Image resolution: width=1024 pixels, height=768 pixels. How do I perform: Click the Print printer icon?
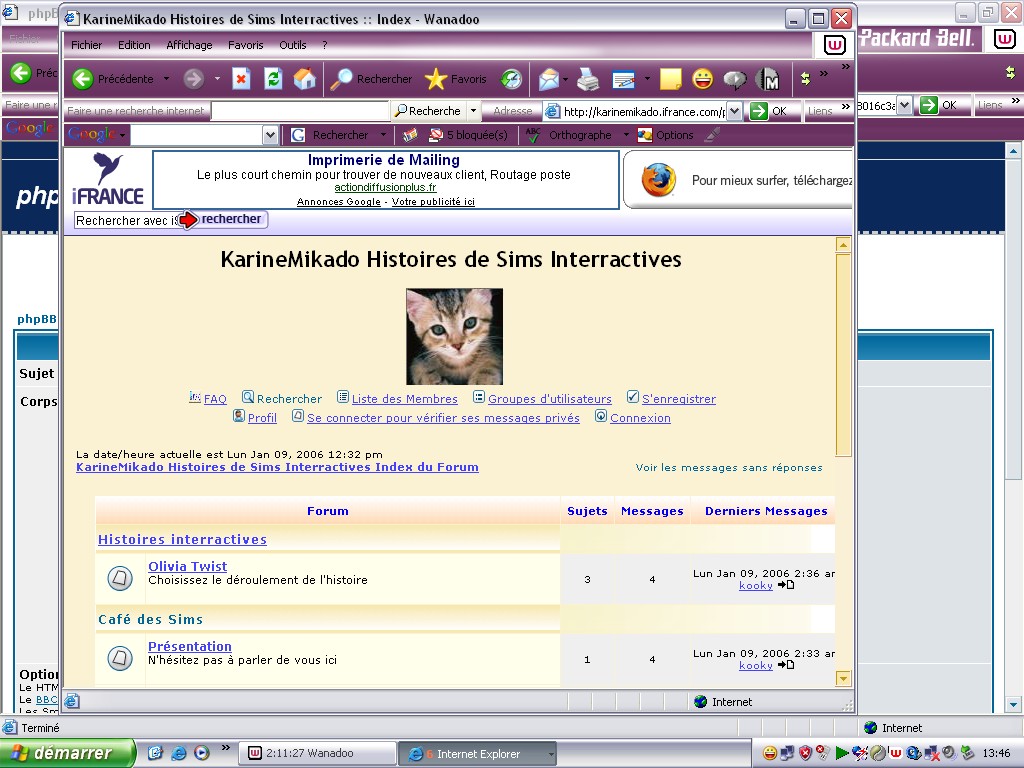pos(588,79)
